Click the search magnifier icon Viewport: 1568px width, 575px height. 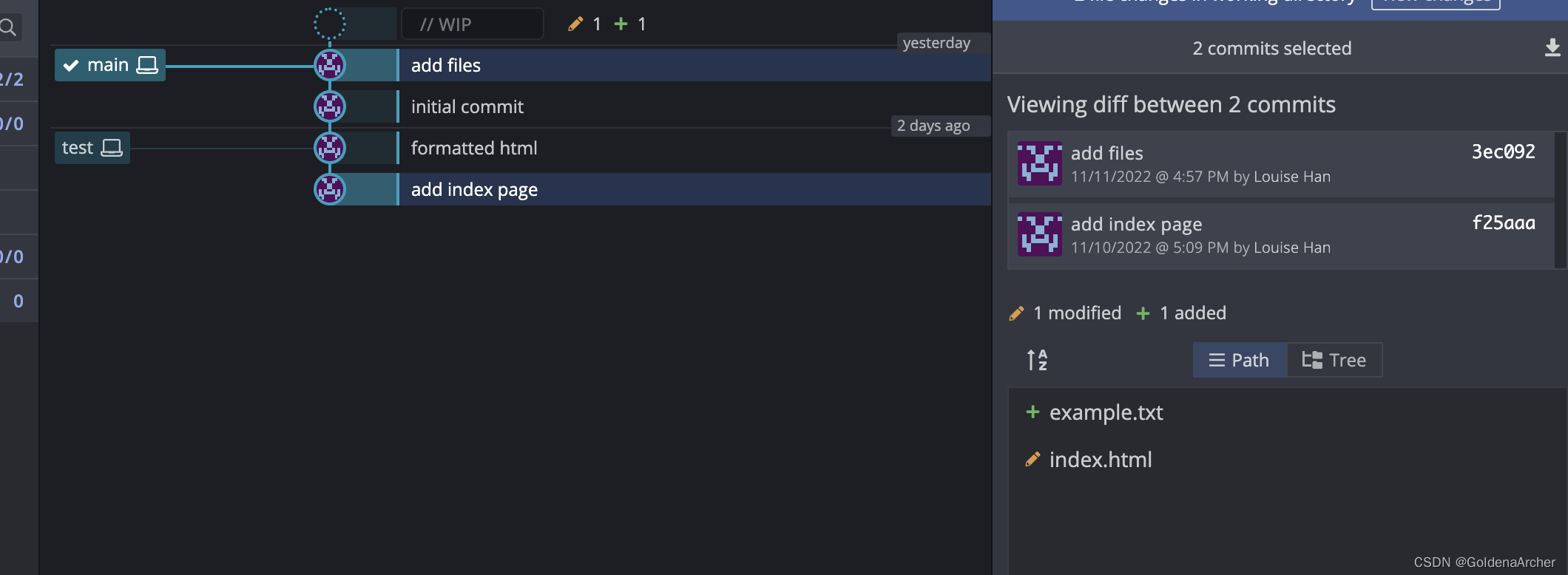[x=8, y=28]
